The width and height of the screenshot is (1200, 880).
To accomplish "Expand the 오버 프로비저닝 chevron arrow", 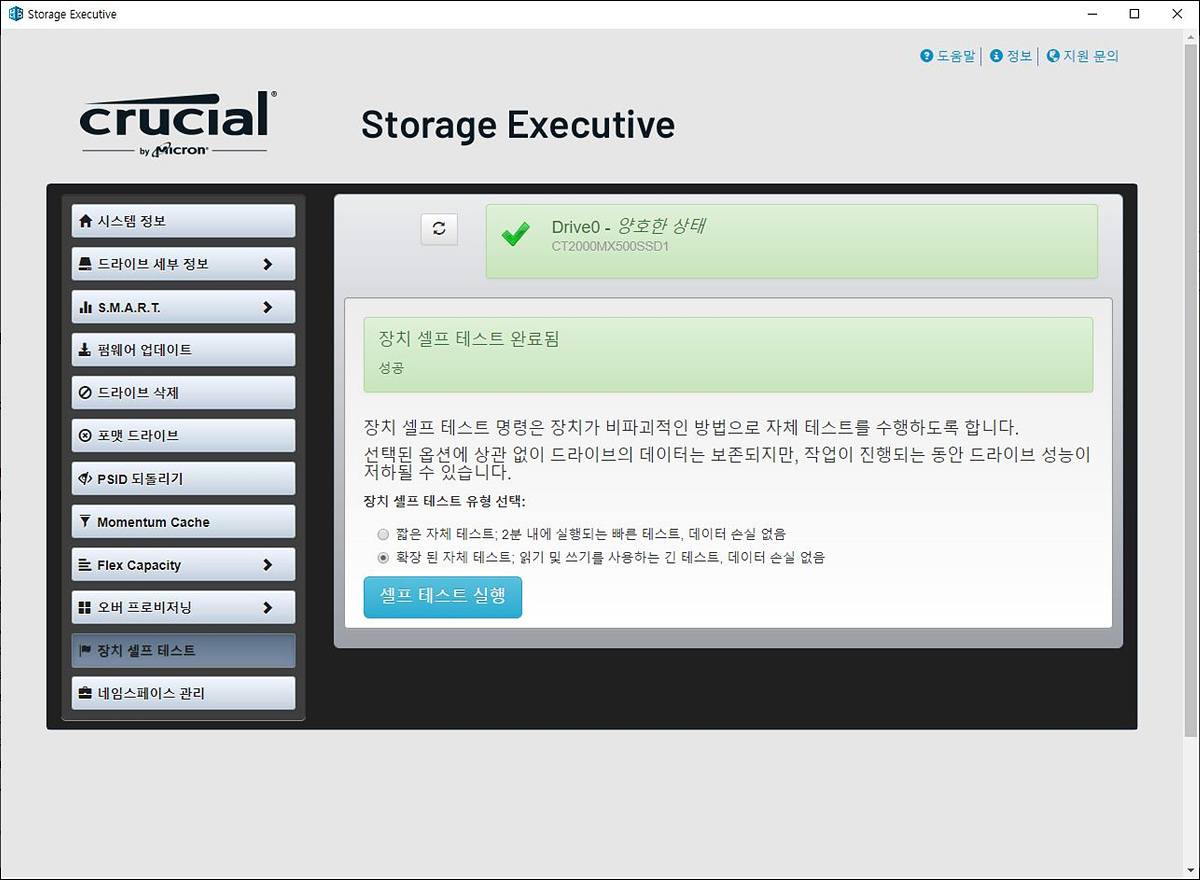I will pyautogui.click(x=267, y=607).
